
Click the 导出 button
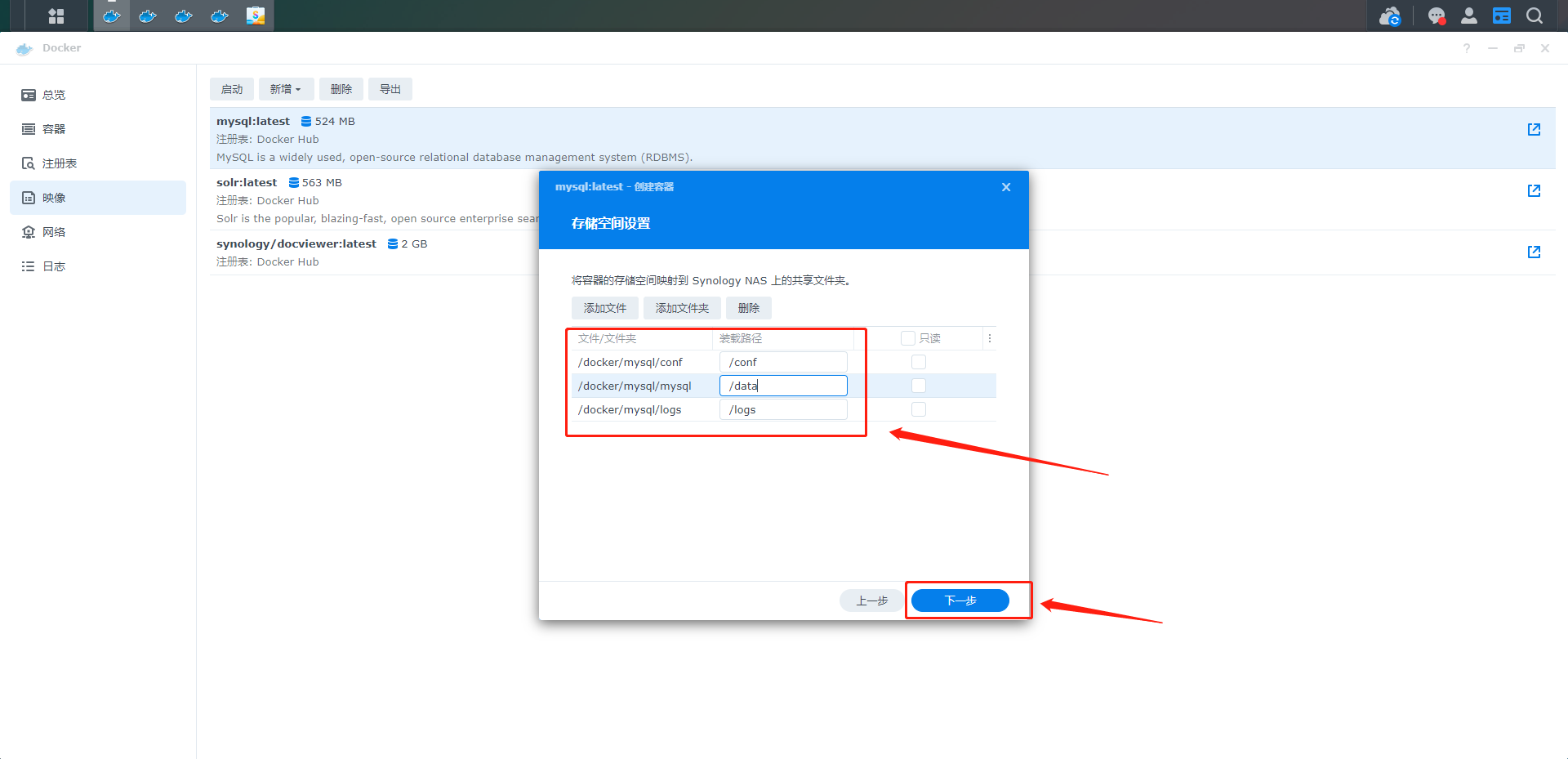[x=390, y=89]
